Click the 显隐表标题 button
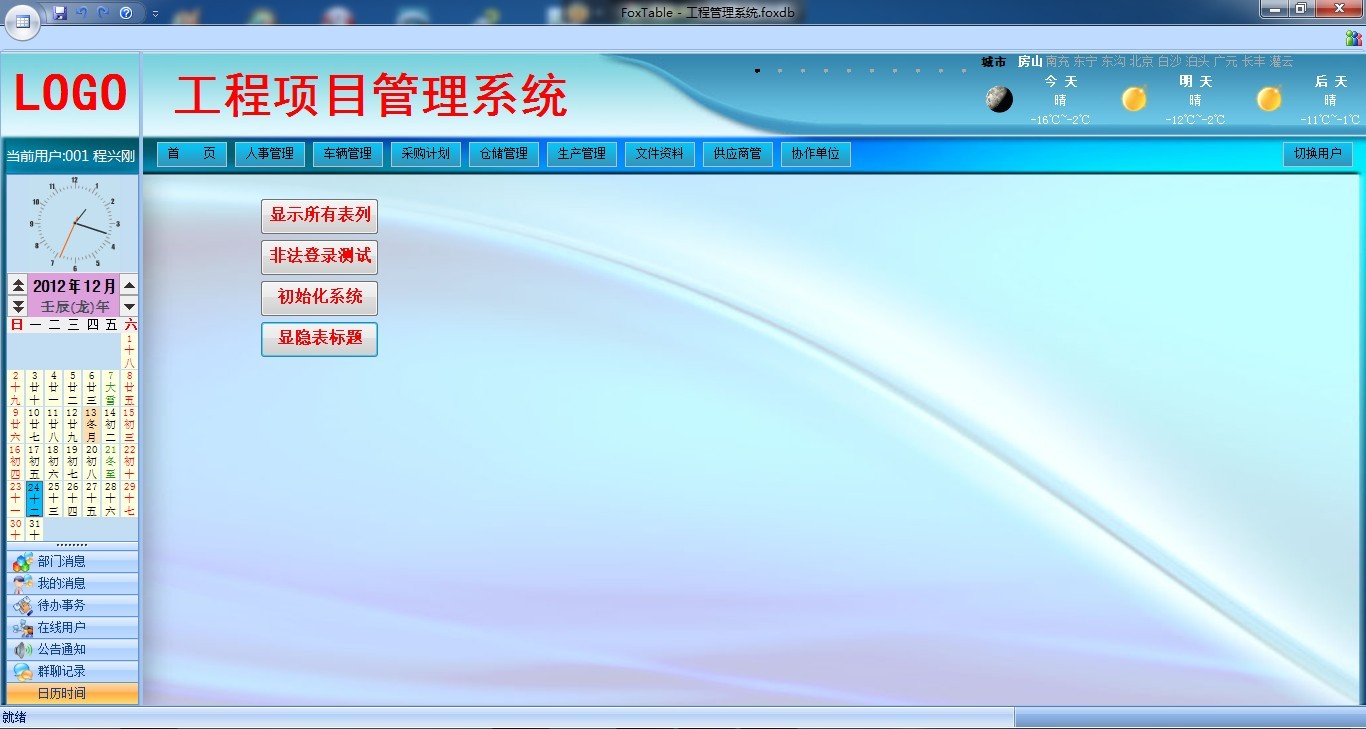1366x729 pixels. point(320,339)
